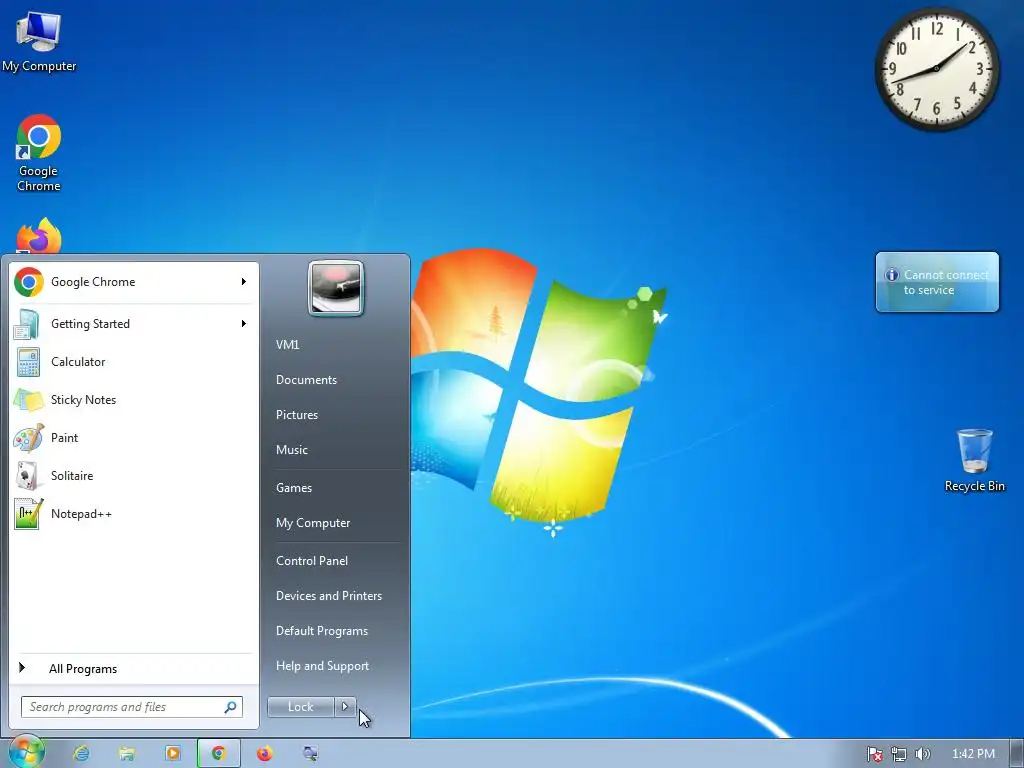Select the Firefox desktop shortcut

pos(39,236)
